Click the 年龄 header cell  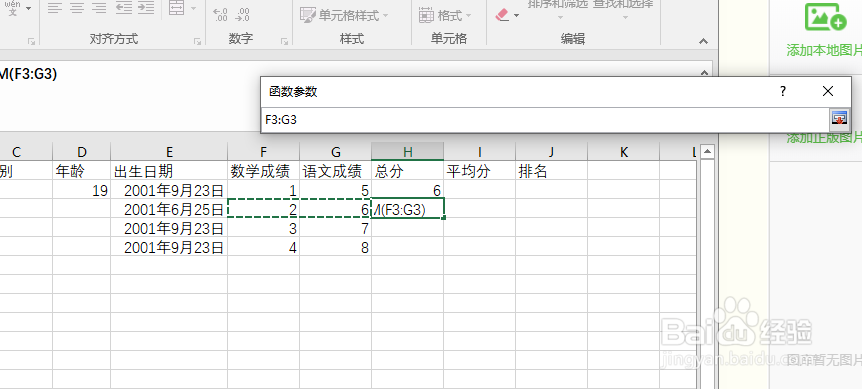(82, 171)
